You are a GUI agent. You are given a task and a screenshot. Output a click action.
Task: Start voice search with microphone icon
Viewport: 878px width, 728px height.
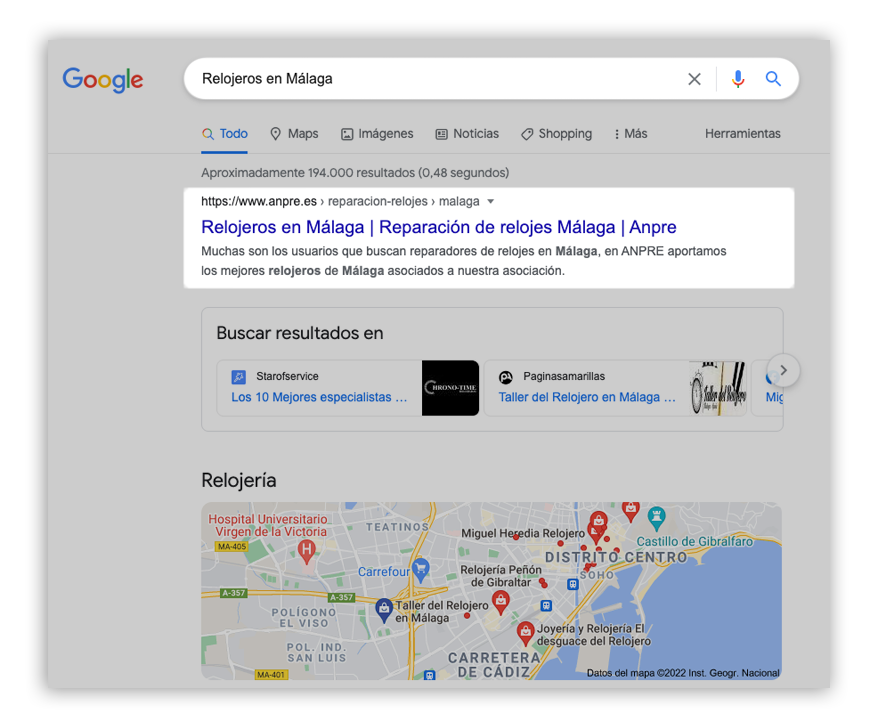pyautogui.click(x=738, y=79)
